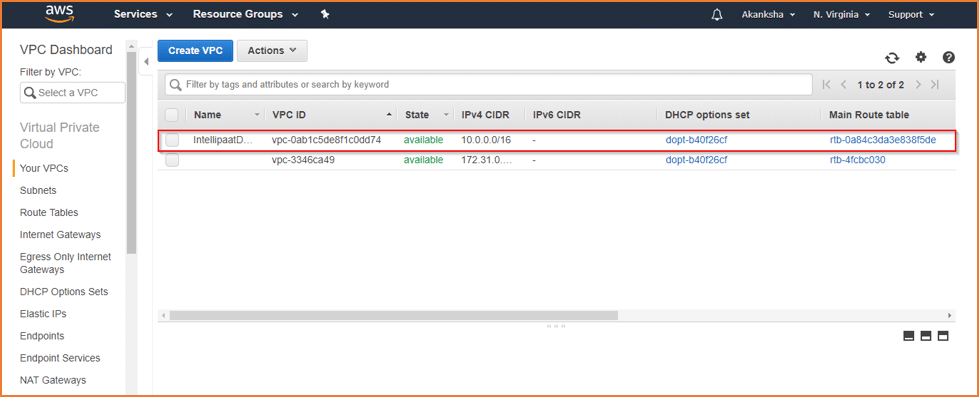Open route table rtb-0a84c3da3e838f5de link
This screenshot has width=979, height=397.
[883, 140]
